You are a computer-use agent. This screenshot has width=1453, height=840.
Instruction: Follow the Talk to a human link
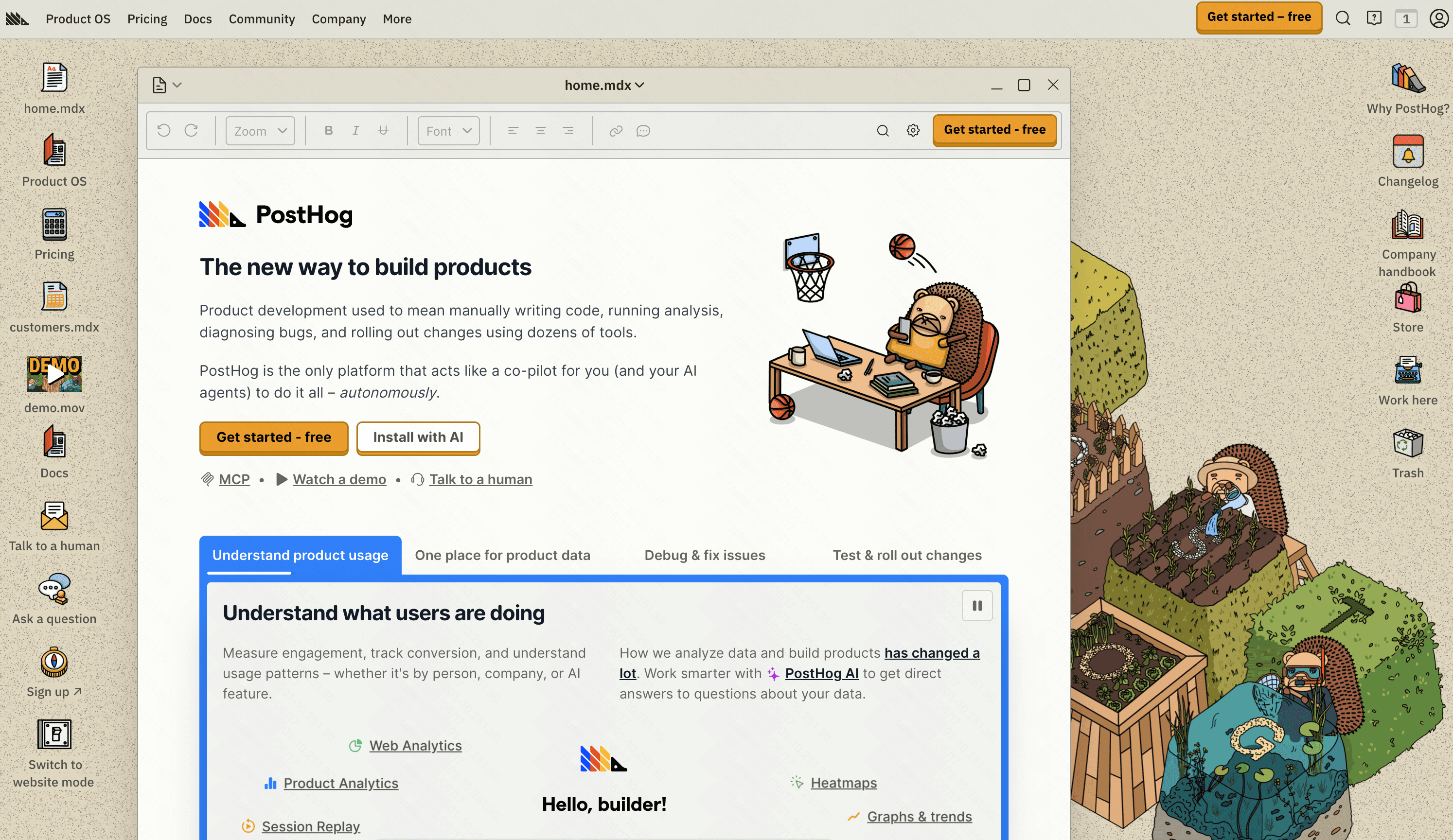click(x=481, y=479)
